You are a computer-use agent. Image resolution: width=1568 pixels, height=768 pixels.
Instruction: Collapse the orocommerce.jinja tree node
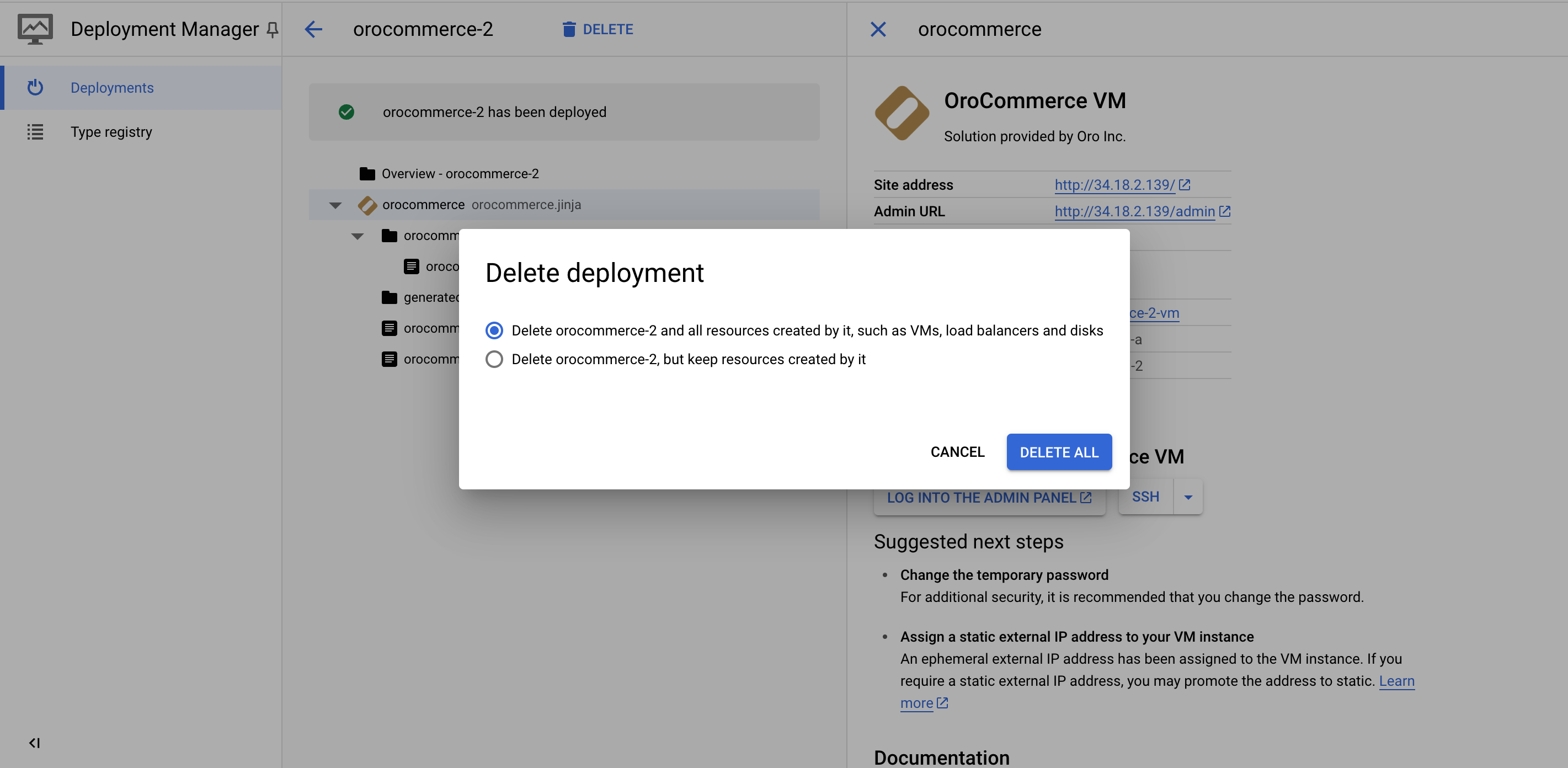(x=335, y=205)
